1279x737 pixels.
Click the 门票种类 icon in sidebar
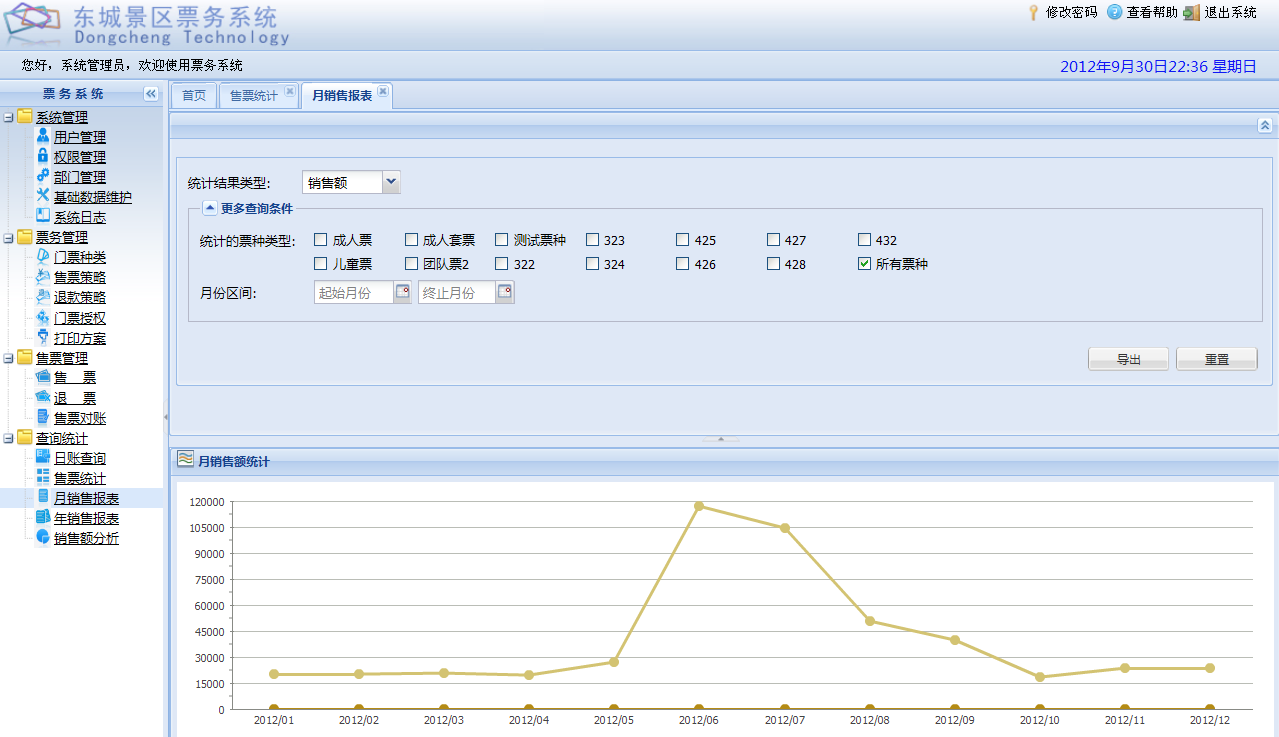[x=43, y=257]
